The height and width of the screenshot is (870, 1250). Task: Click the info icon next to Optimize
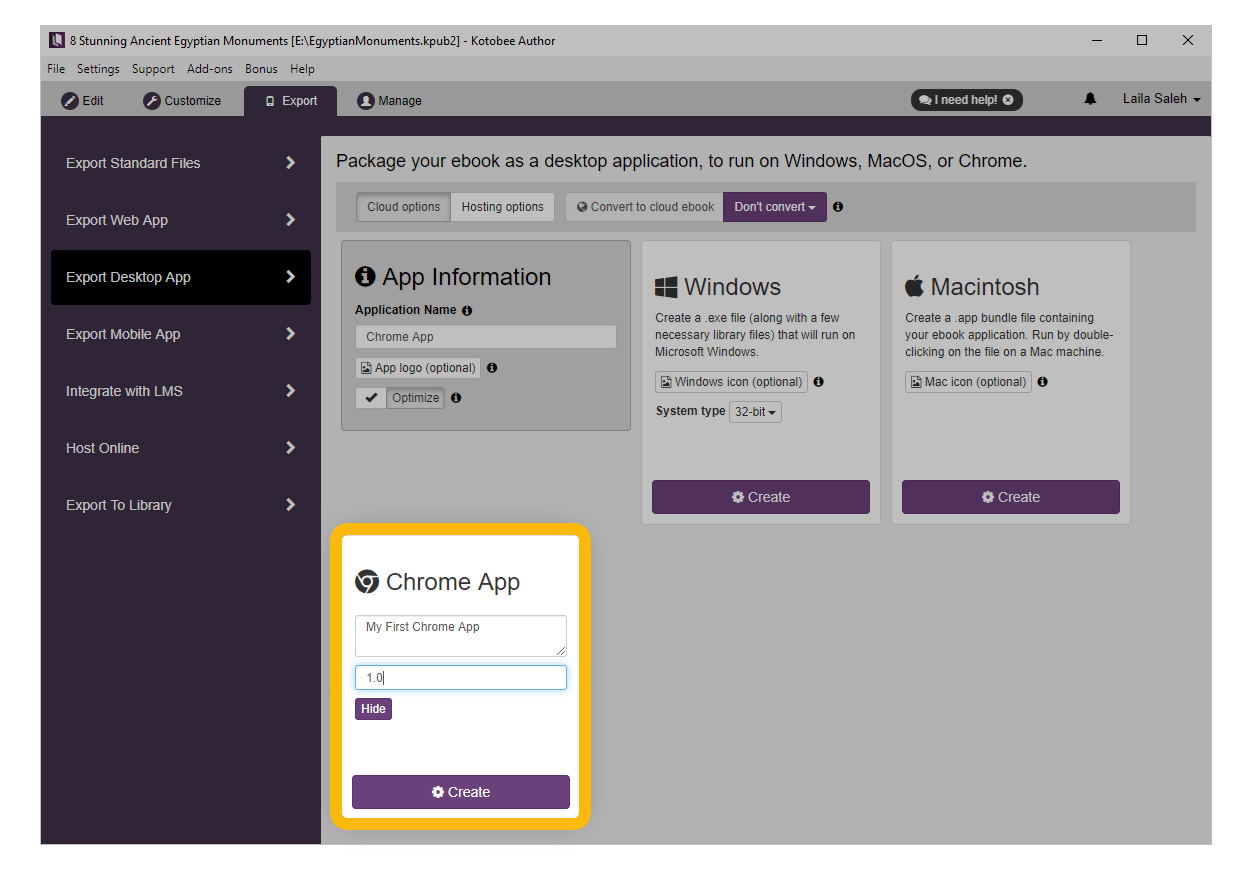tap(456, 398)
